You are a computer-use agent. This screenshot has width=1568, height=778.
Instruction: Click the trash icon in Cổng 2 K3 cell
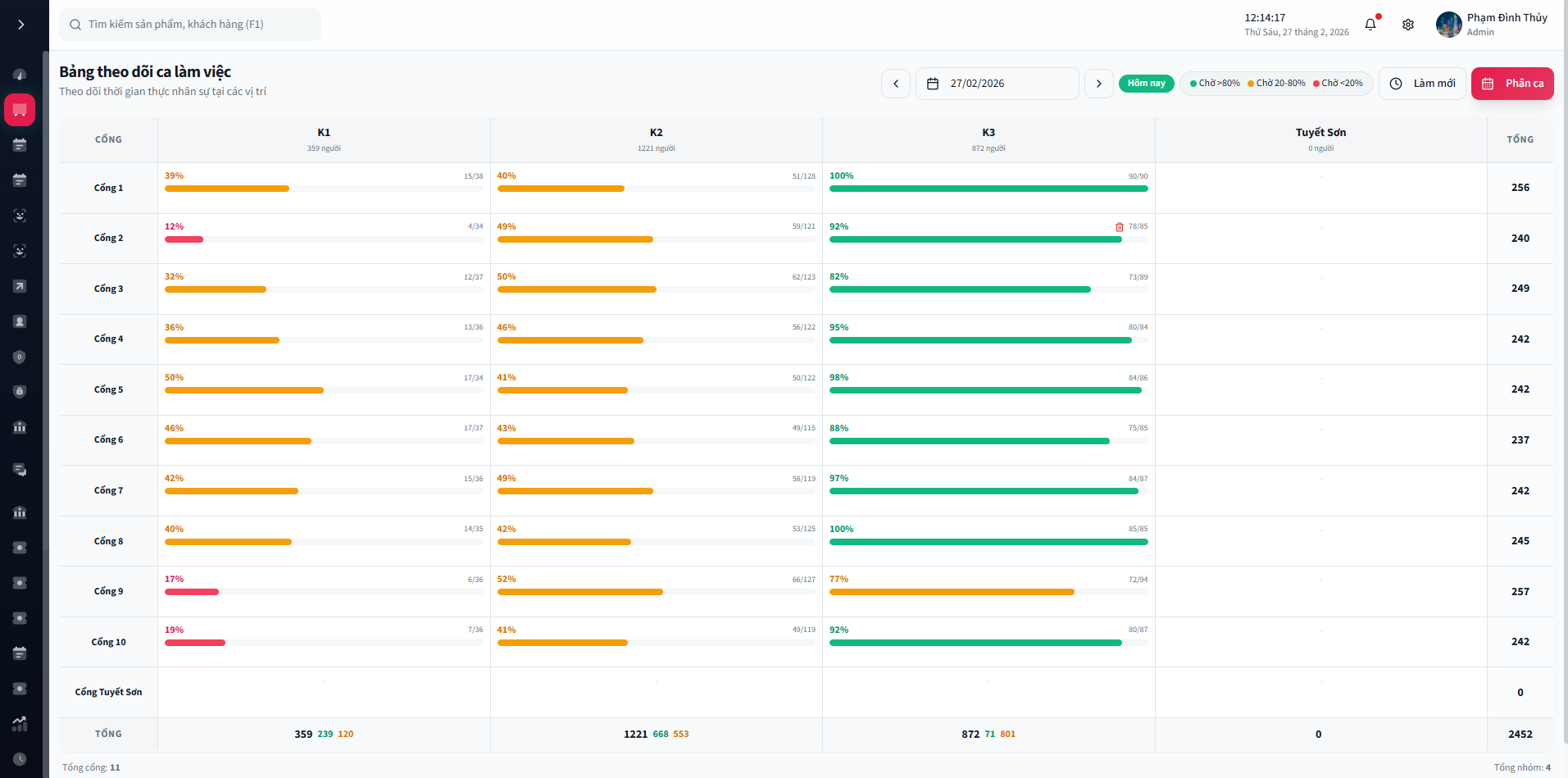[1120, 225]
